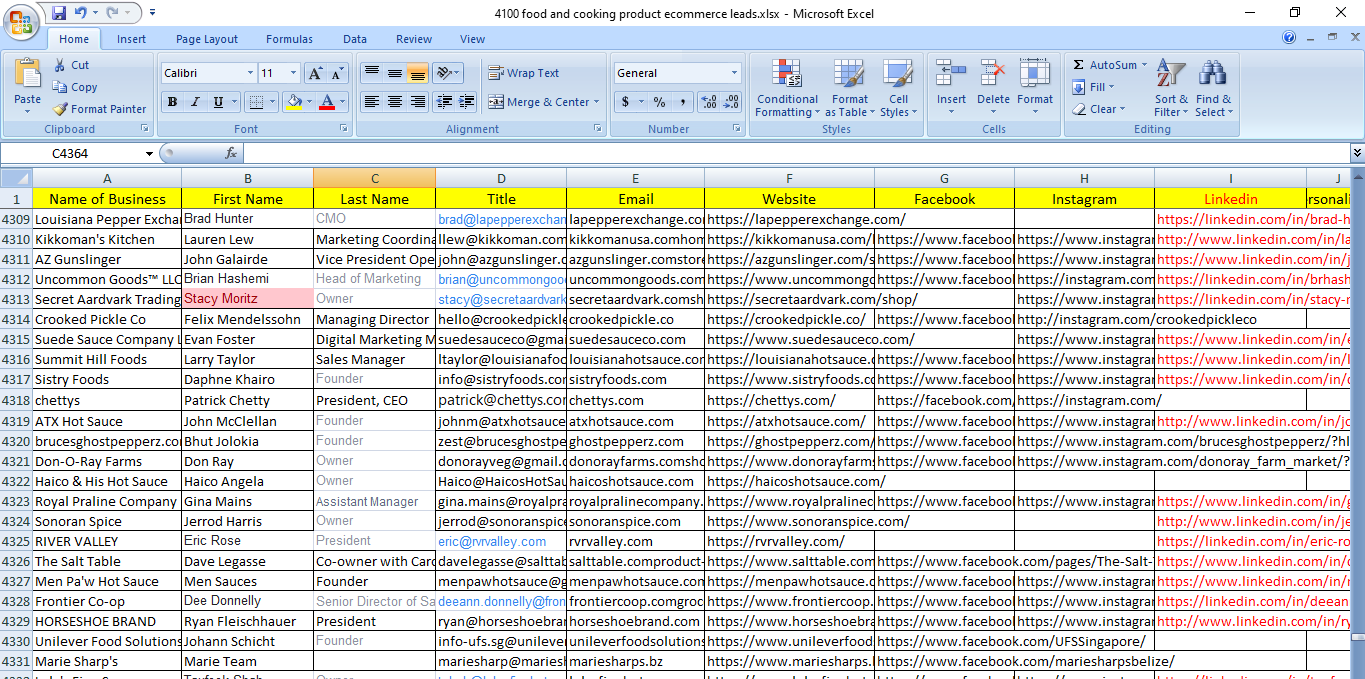Grow the font size
This screenshot has width=1365, height=679.
314,73
